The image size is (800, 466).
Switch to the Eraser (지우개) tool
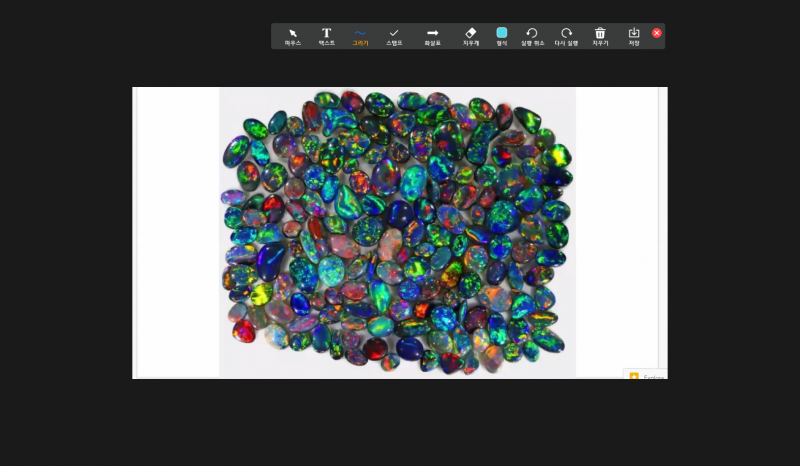click(471, 36)
